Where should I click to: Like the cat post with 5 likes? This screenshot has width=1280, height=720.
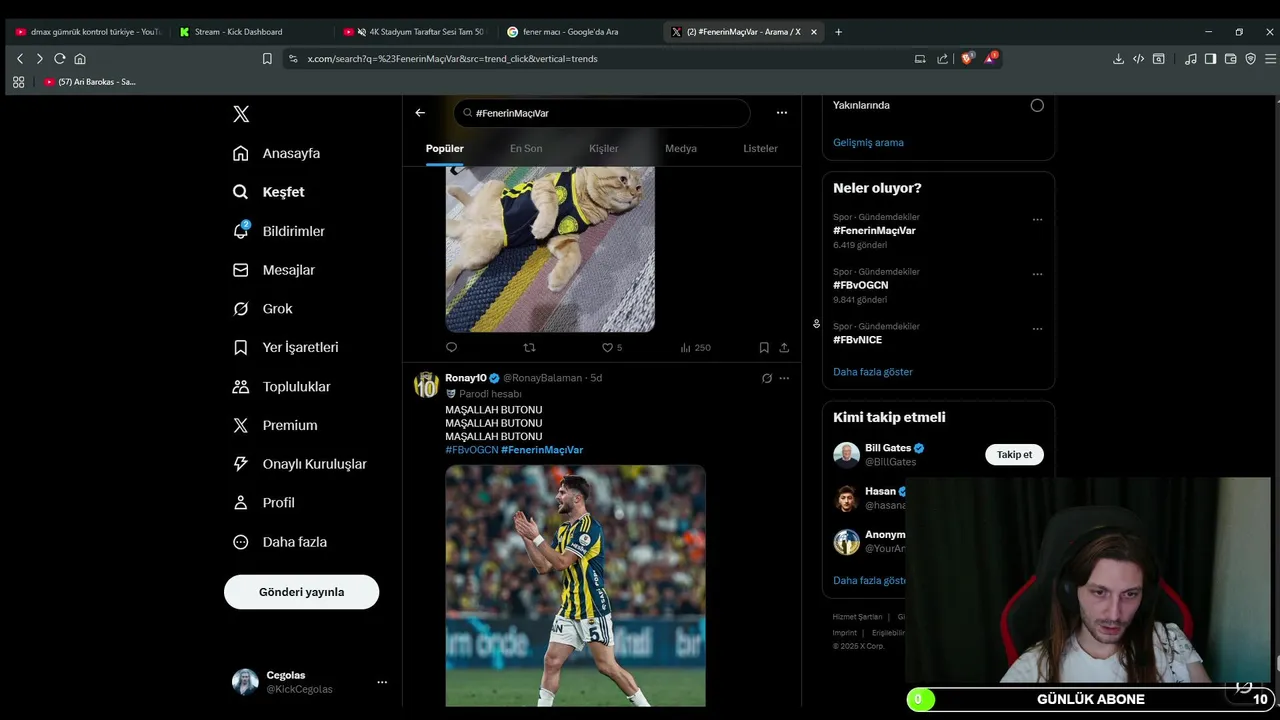click(611, 348)
